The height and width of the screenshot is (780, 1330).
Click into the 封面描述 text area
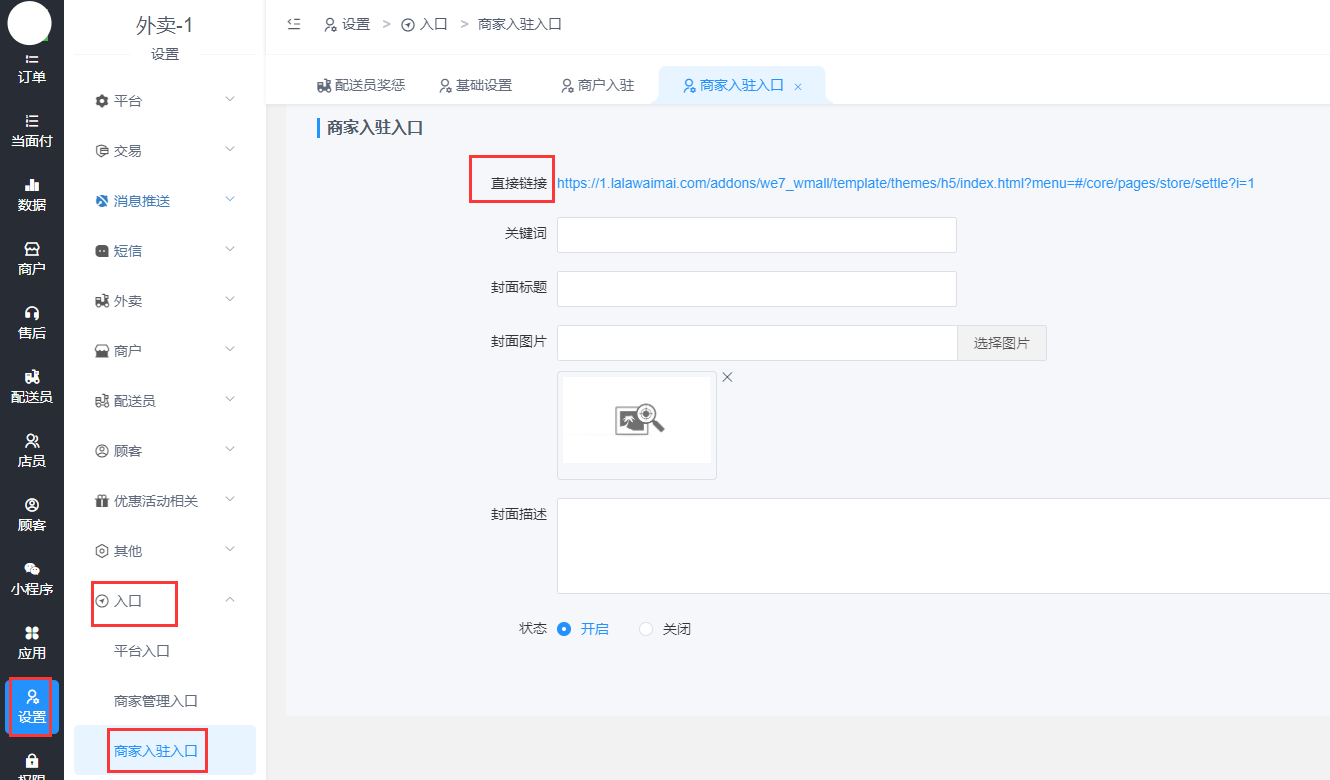coord(943,546)
